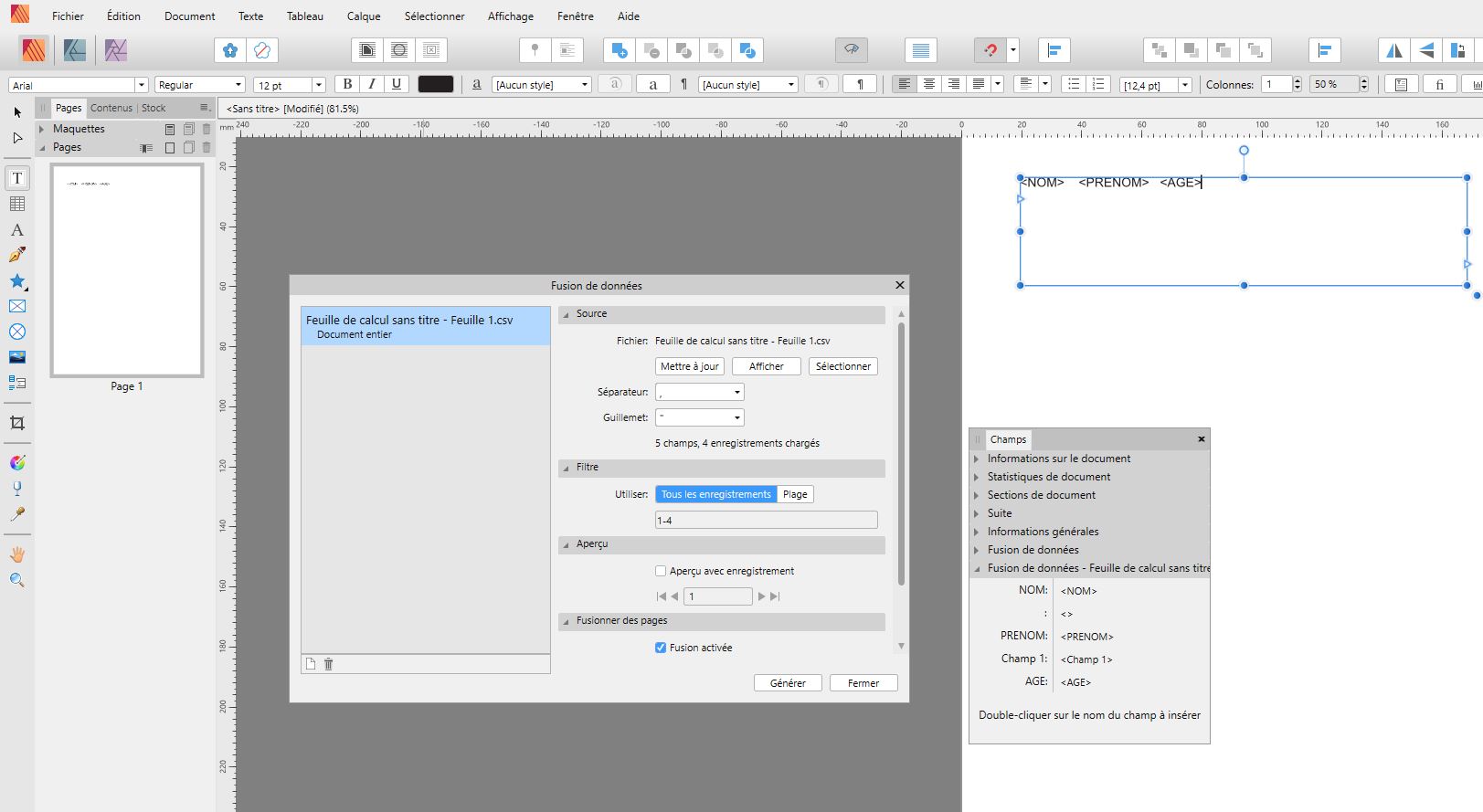The width and height of the screenshot is (1483, 812).
Task: Select the Fill gradient tool
Action: [x=16, y=463]
